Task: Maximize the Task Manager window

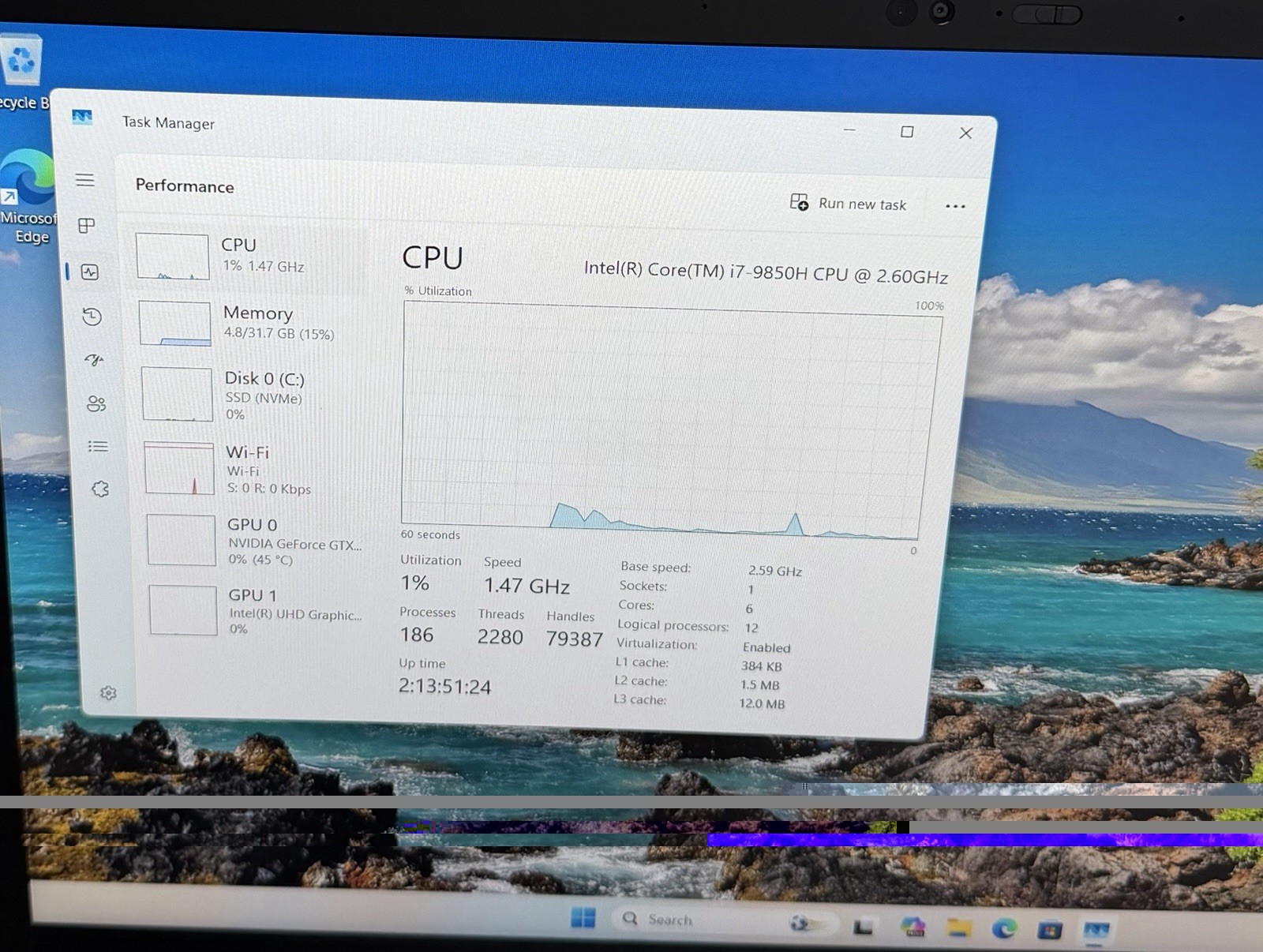Action: 907,132
